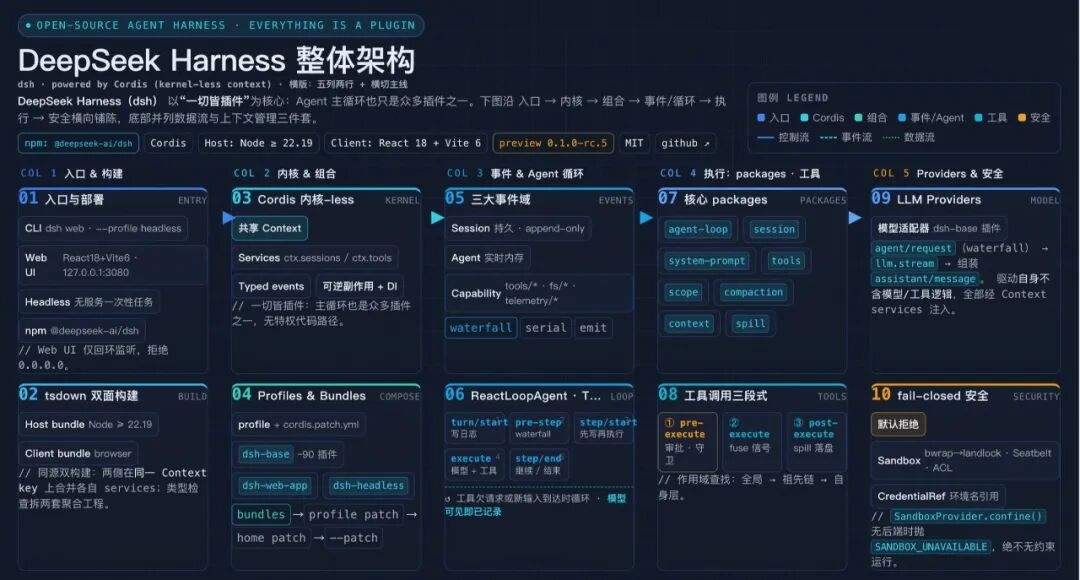1080x580 pixels.
Task: Click the Client: React 18 + Vite 6 badge
Action: 406,143
